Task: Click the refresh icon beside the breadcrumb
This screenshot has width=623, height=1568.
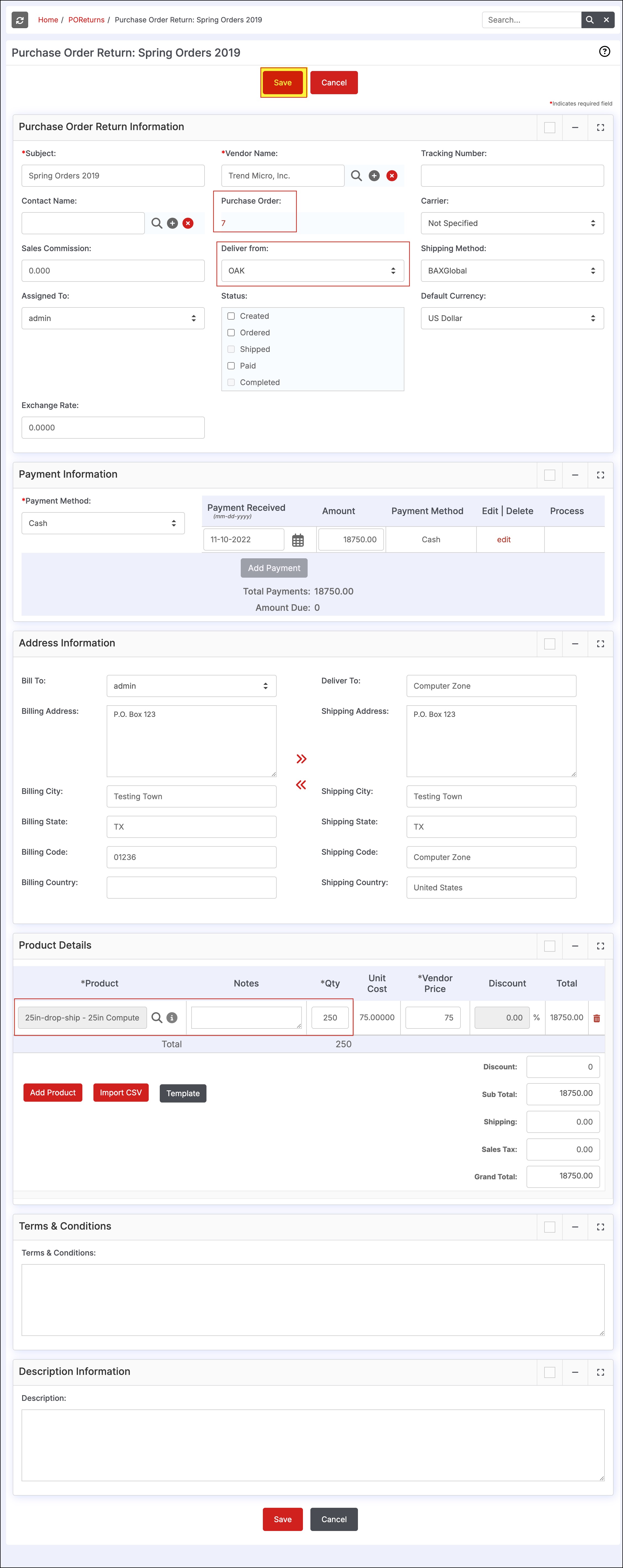Action: 20,20
